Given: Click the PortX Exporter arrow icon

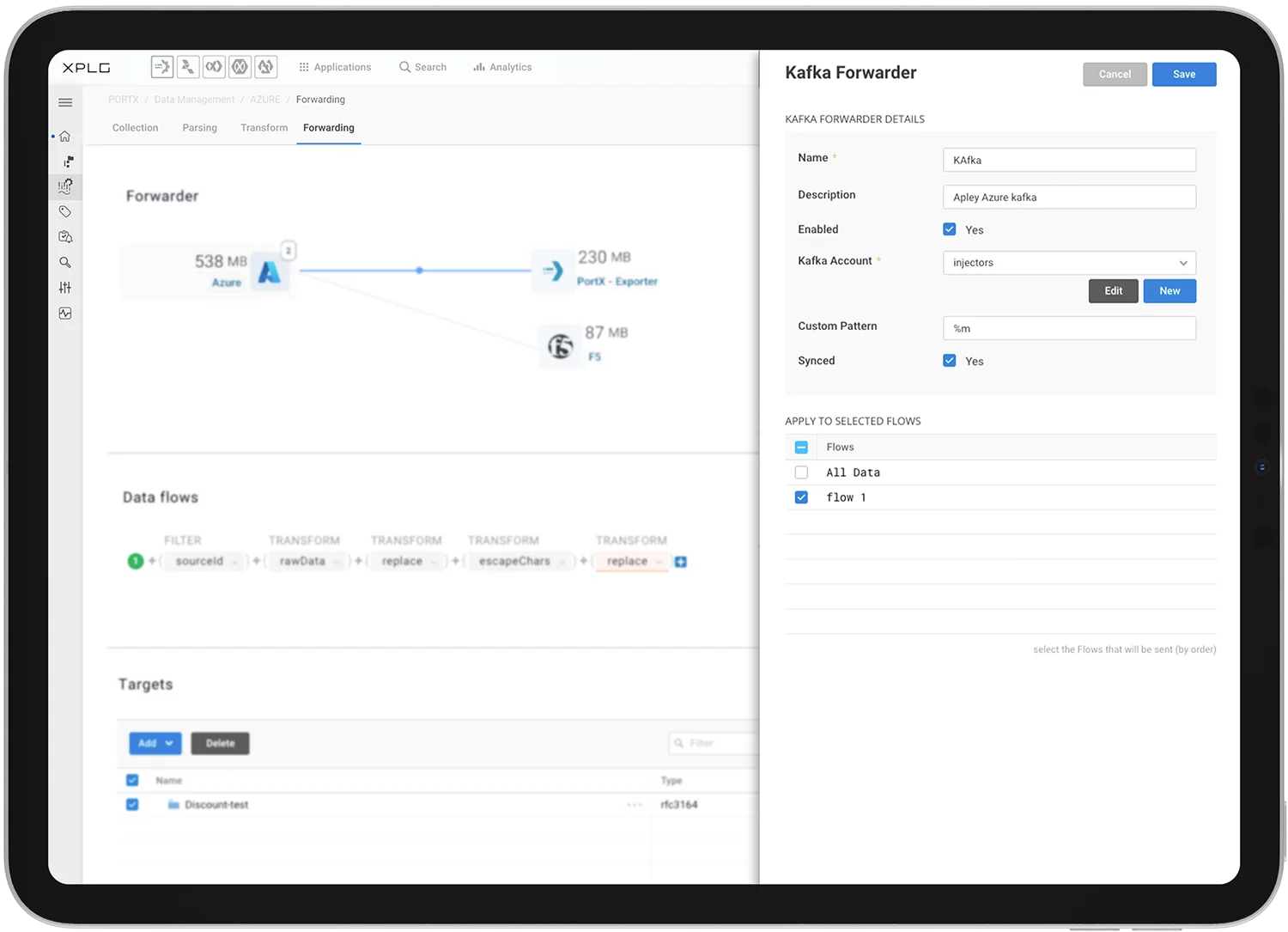Looking at the screenshot, I should coord(553,271).
